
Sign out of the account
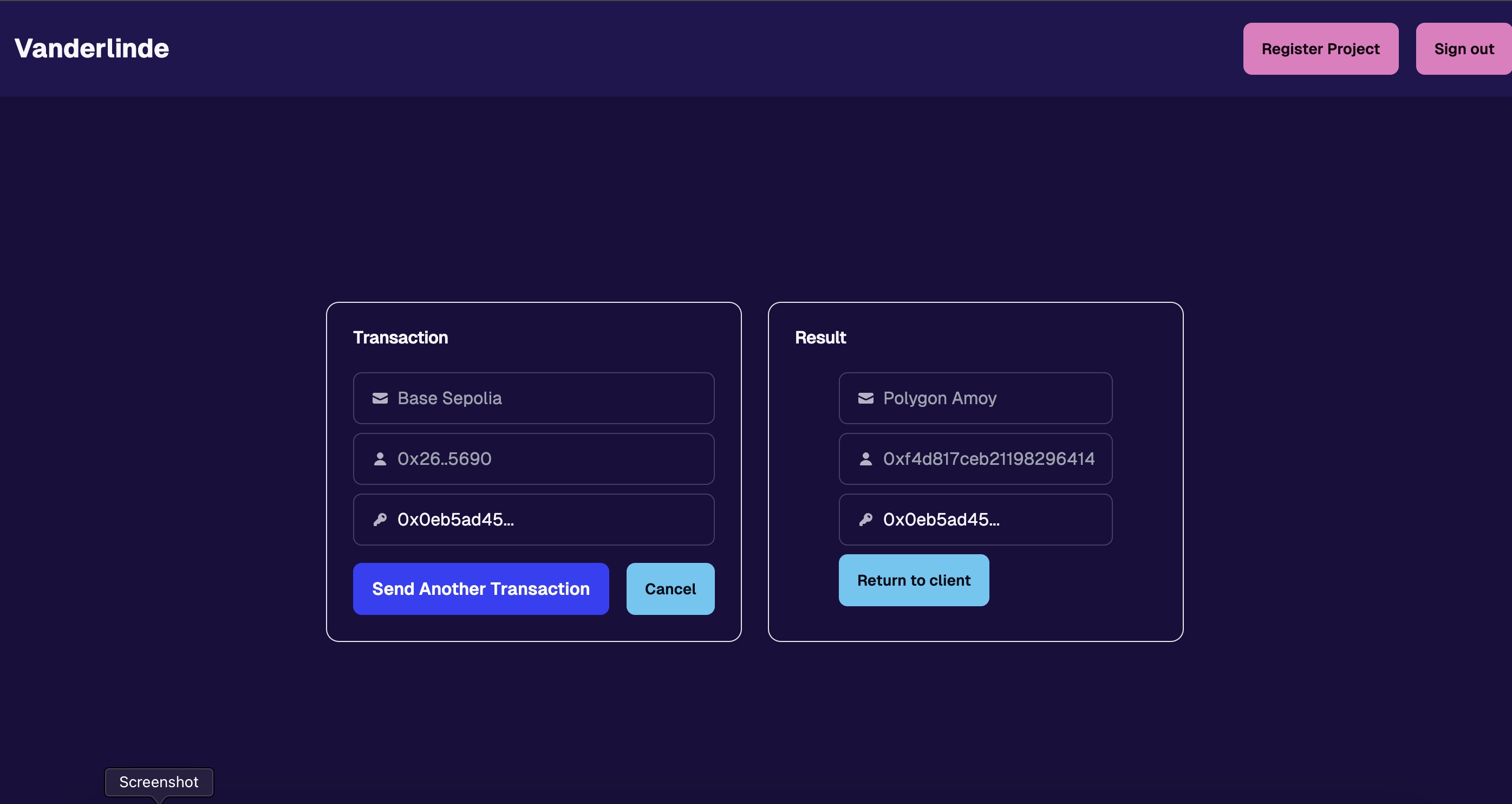1463,49
